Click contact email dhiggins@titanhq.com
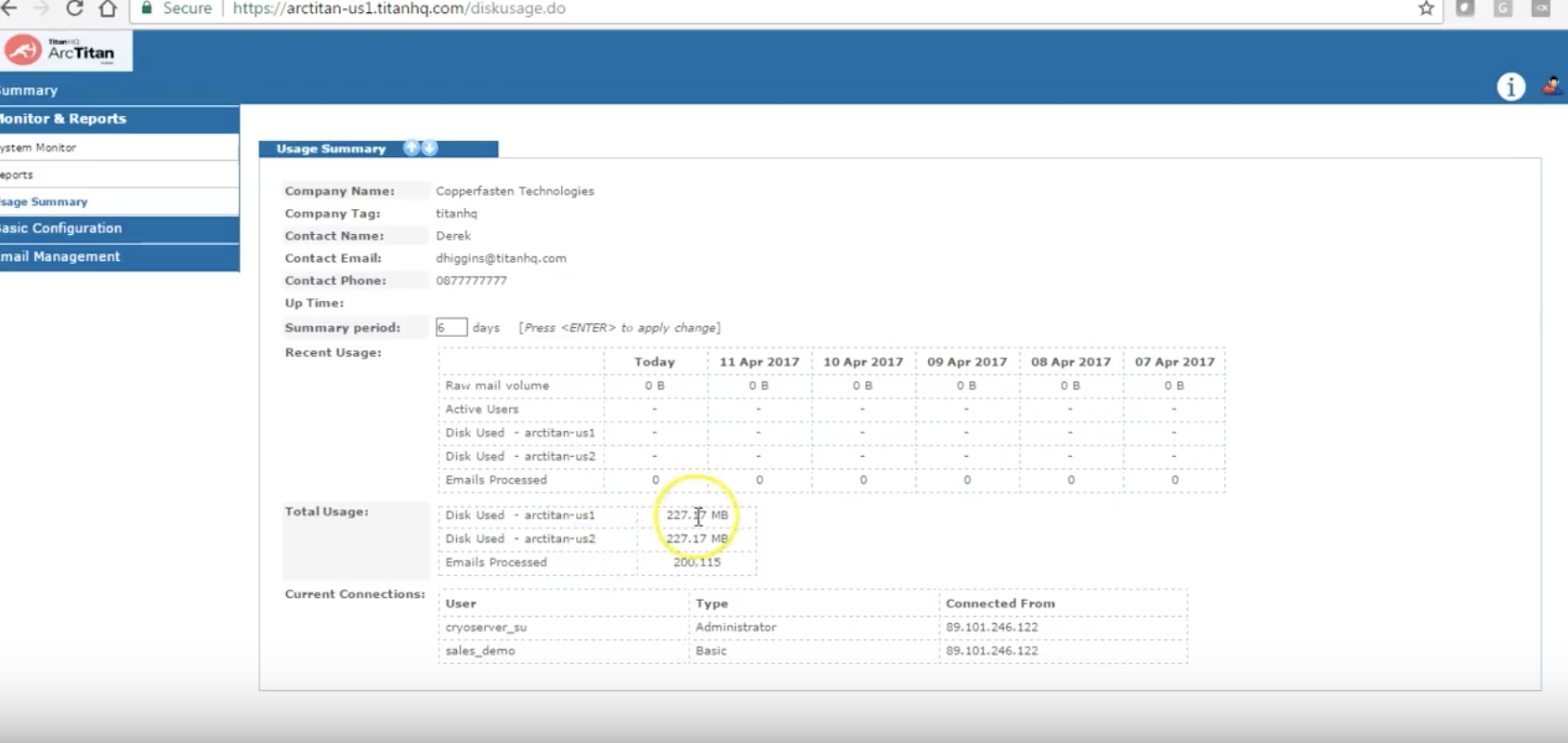The width and height of the screenshot is (1568, 743). 501,258
